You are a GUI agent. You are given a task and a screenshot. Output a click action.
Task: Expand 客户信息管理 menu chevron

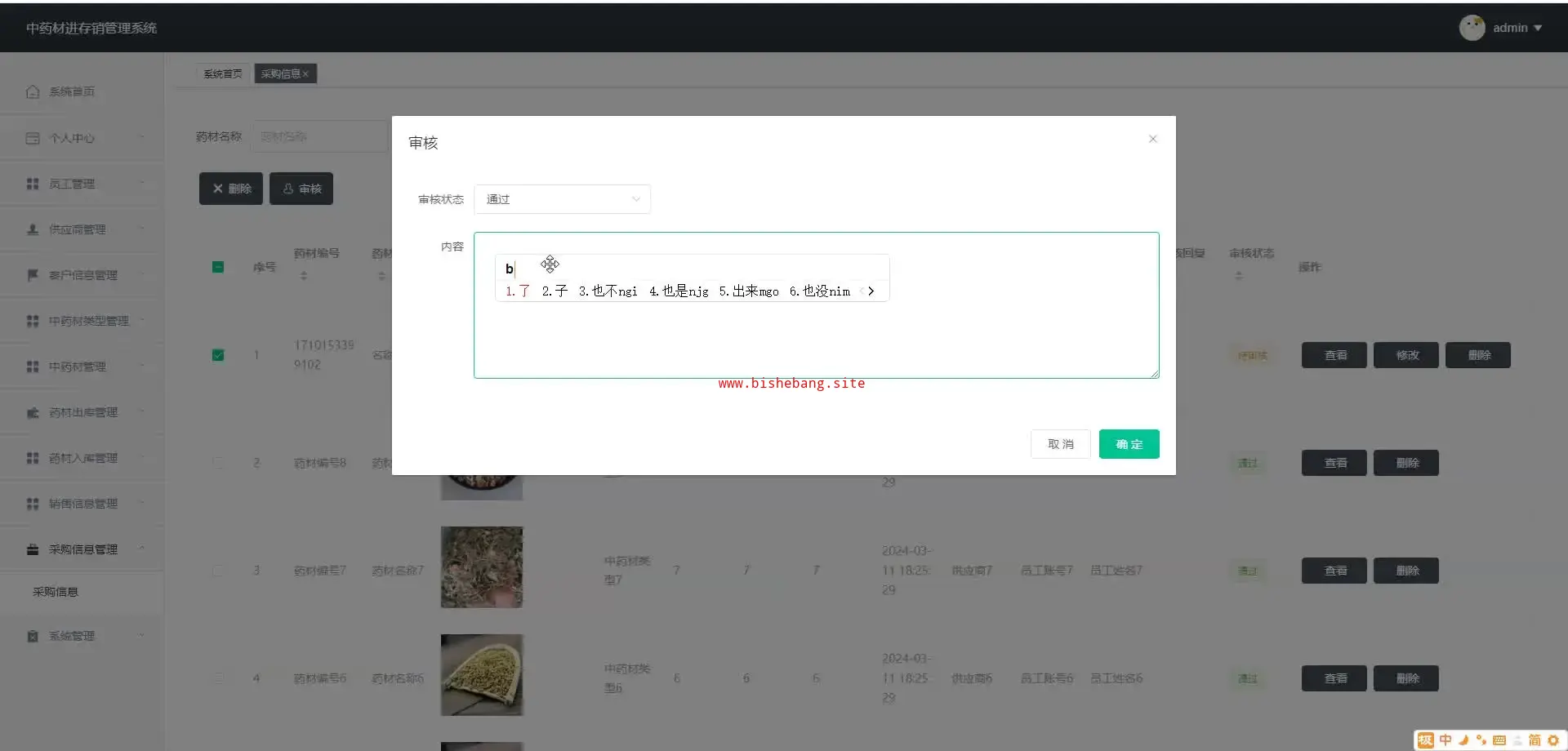point(142,275)
